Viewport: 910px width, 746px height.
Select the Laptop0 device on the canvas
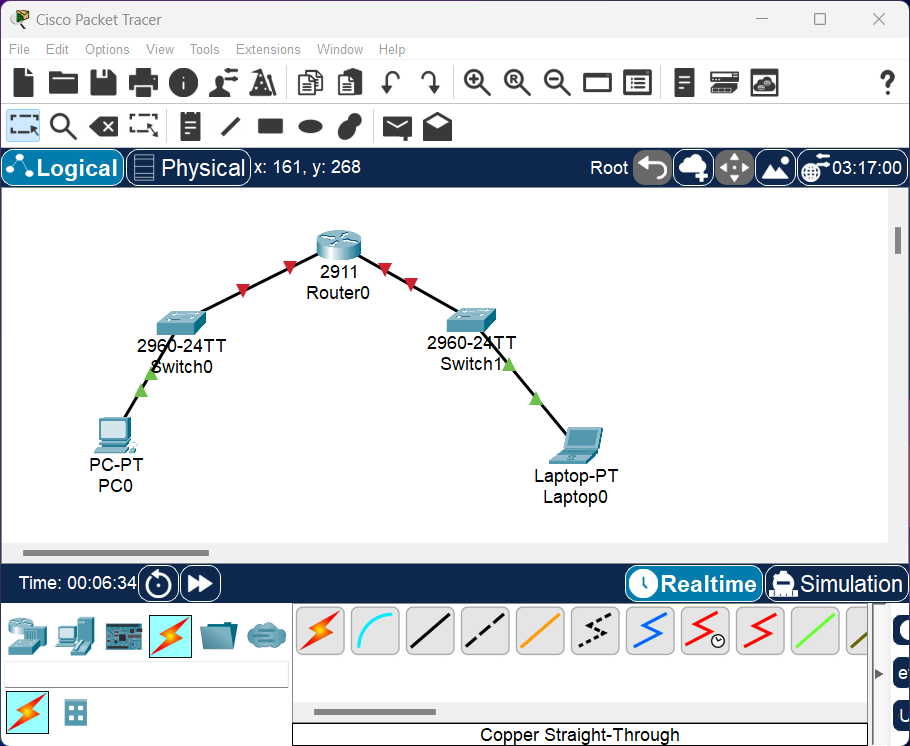click(576, 445)
